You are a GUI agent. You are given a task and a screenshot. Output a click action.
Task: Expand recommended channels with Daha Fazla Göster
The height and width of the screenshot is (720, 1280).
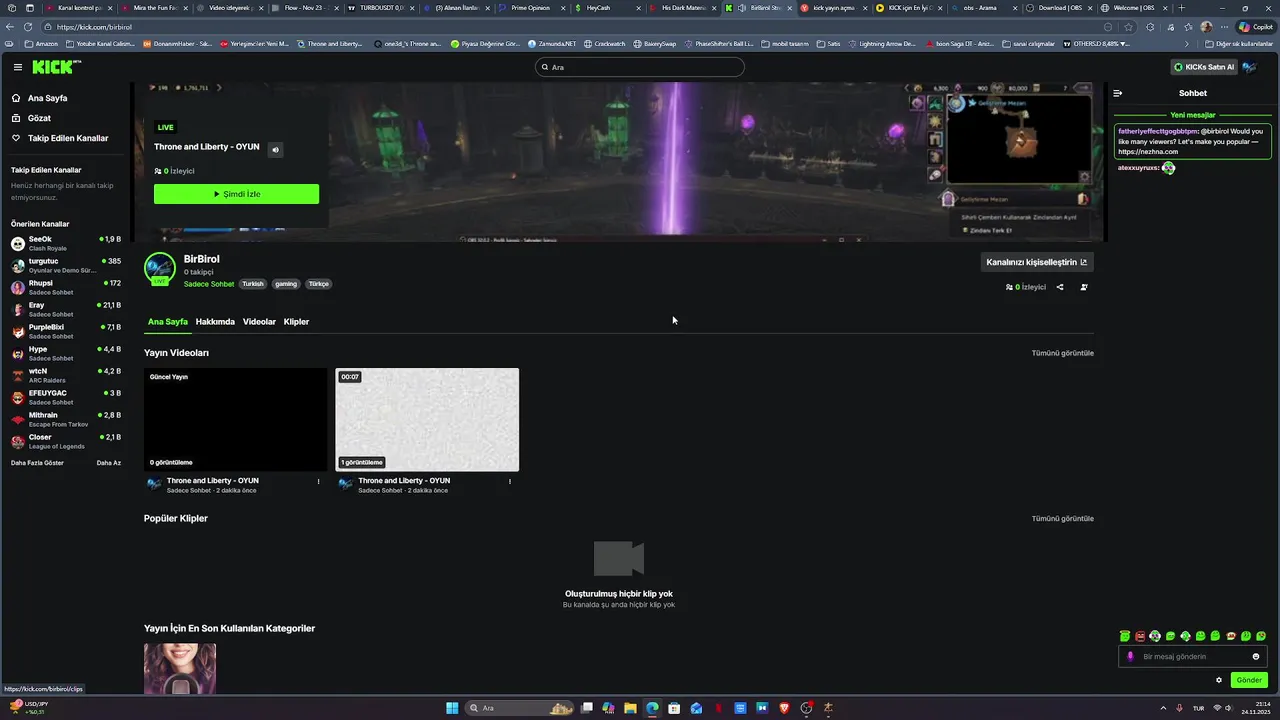[x=37, y=463]
